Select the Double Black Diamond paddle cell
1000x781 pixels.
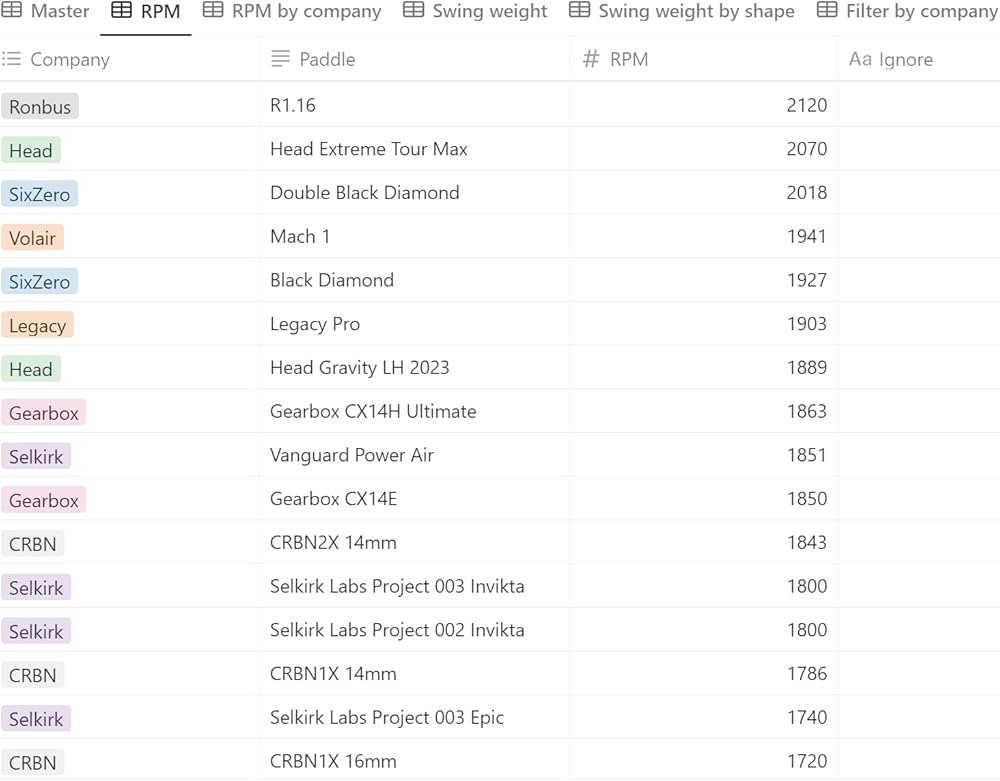(x=365, y=193)
